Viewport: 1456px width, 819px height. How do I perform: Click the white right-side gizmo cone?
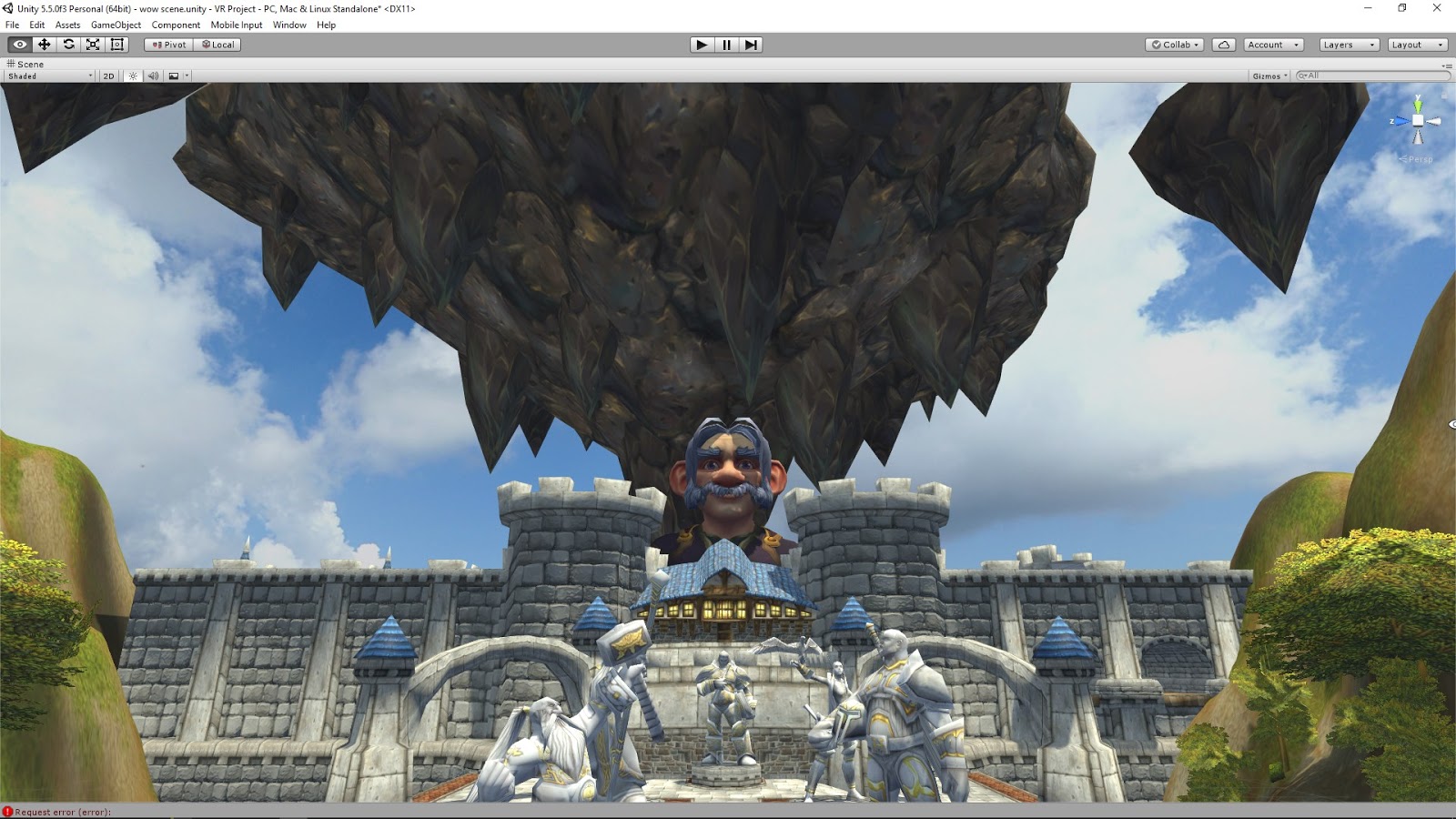pos(1433,121)
